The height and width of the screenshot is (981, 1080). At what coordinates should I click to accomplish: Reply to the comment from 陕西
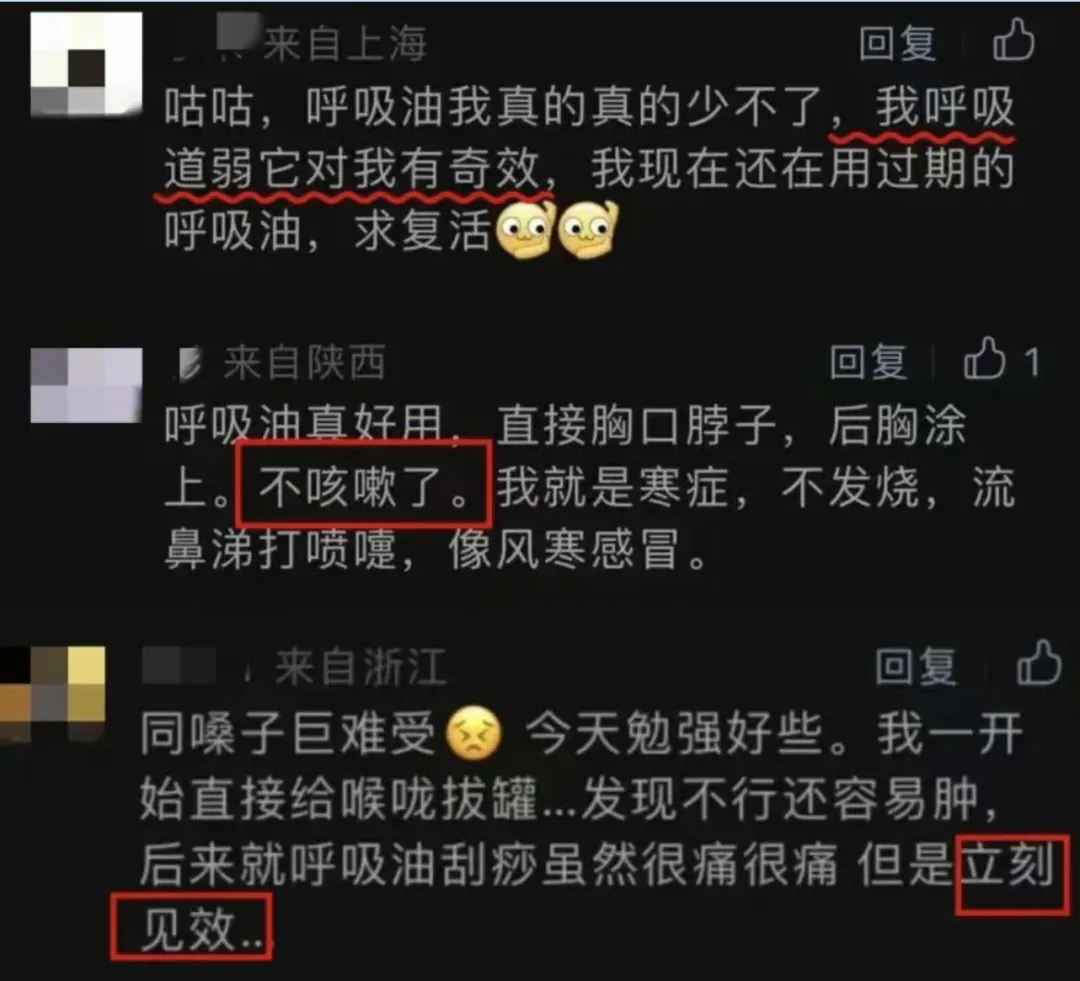[868, 361]
